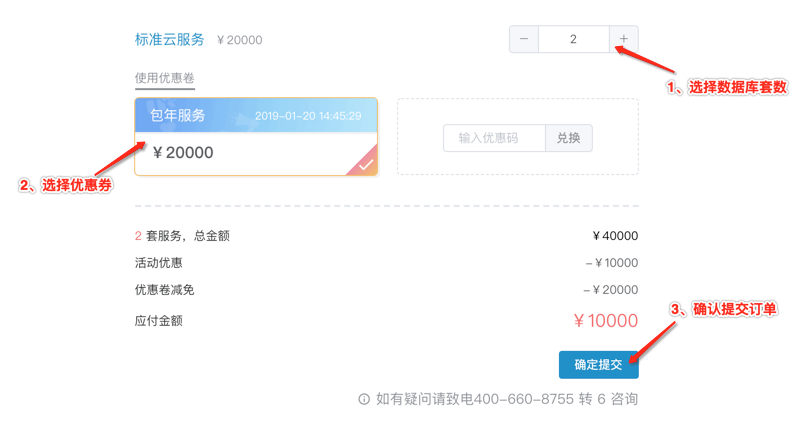This screenshot has width=797, height=422.
Task: Select the 包年服务 coupon card header
Action: coord(178,115)
